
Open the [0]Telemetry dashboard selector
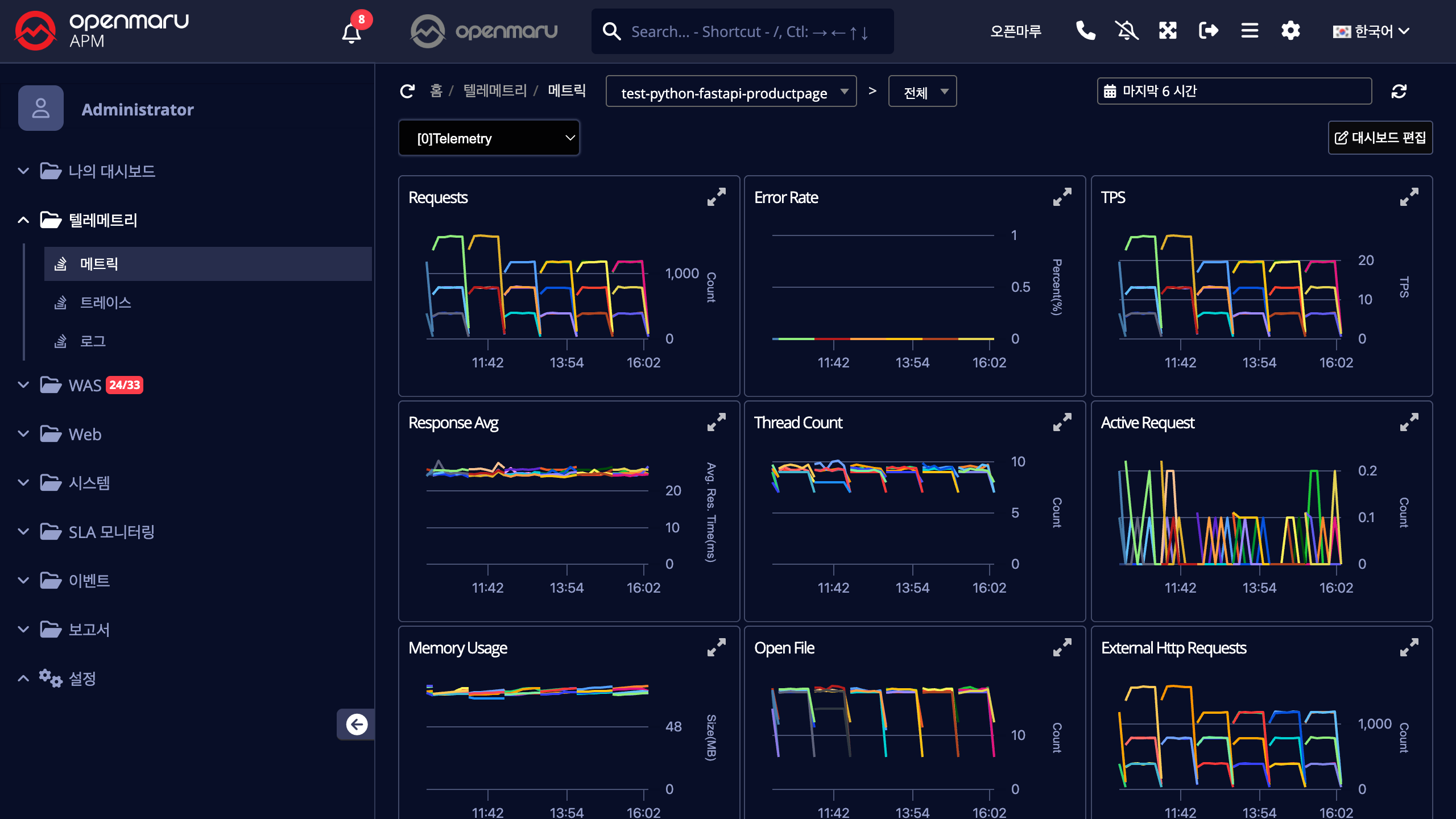coord(489,138)
